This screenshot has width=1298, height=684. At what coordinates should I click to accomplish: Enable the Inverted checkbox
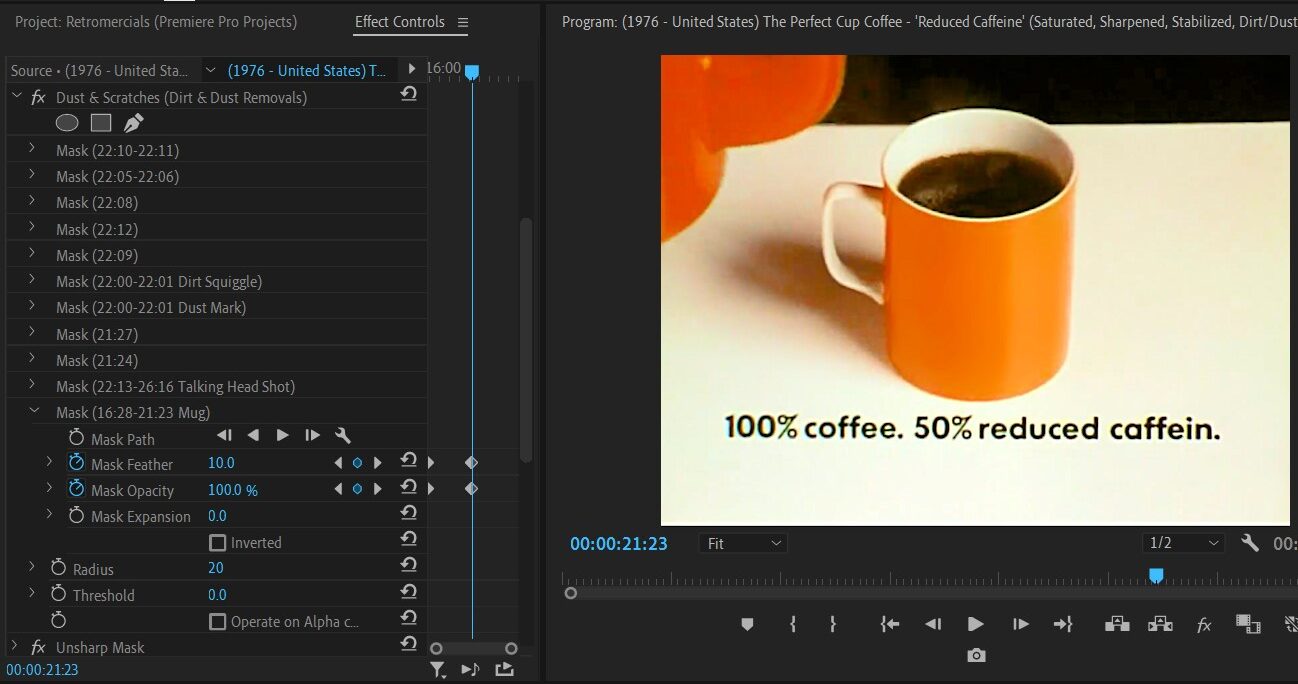[217, 543]
